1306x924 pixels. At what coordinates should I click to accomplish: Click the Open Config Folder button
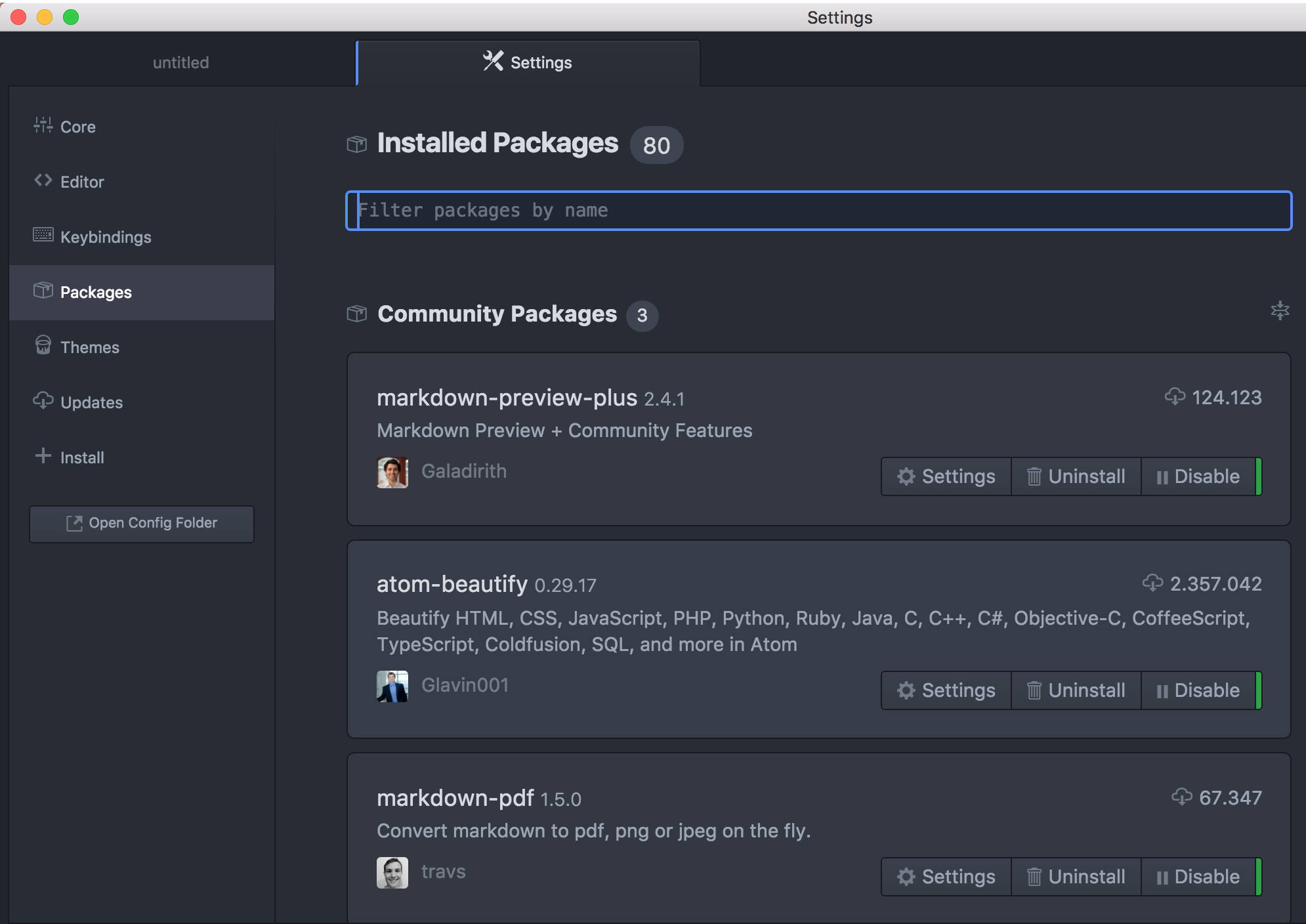pos(142,524)
